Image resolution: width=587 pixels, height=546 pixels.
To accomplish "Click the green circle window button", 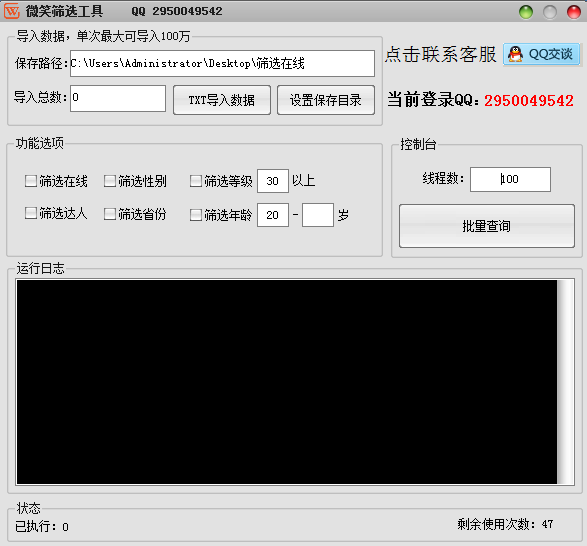I will [526, 12].
